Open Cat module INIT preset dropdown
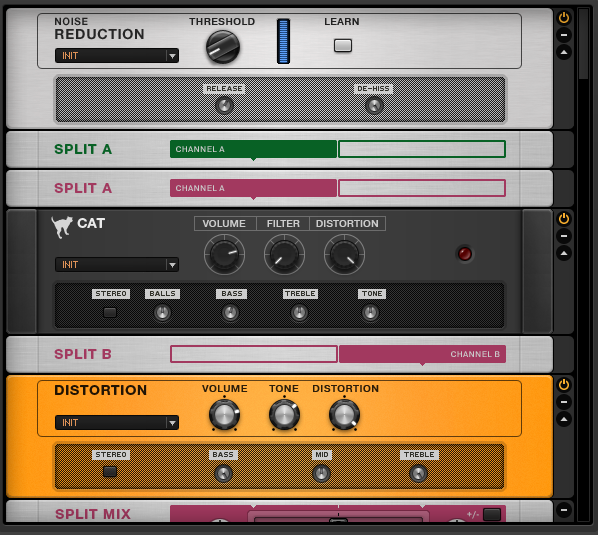The width and height of the screenshot is (598, 535). (117, 265)
